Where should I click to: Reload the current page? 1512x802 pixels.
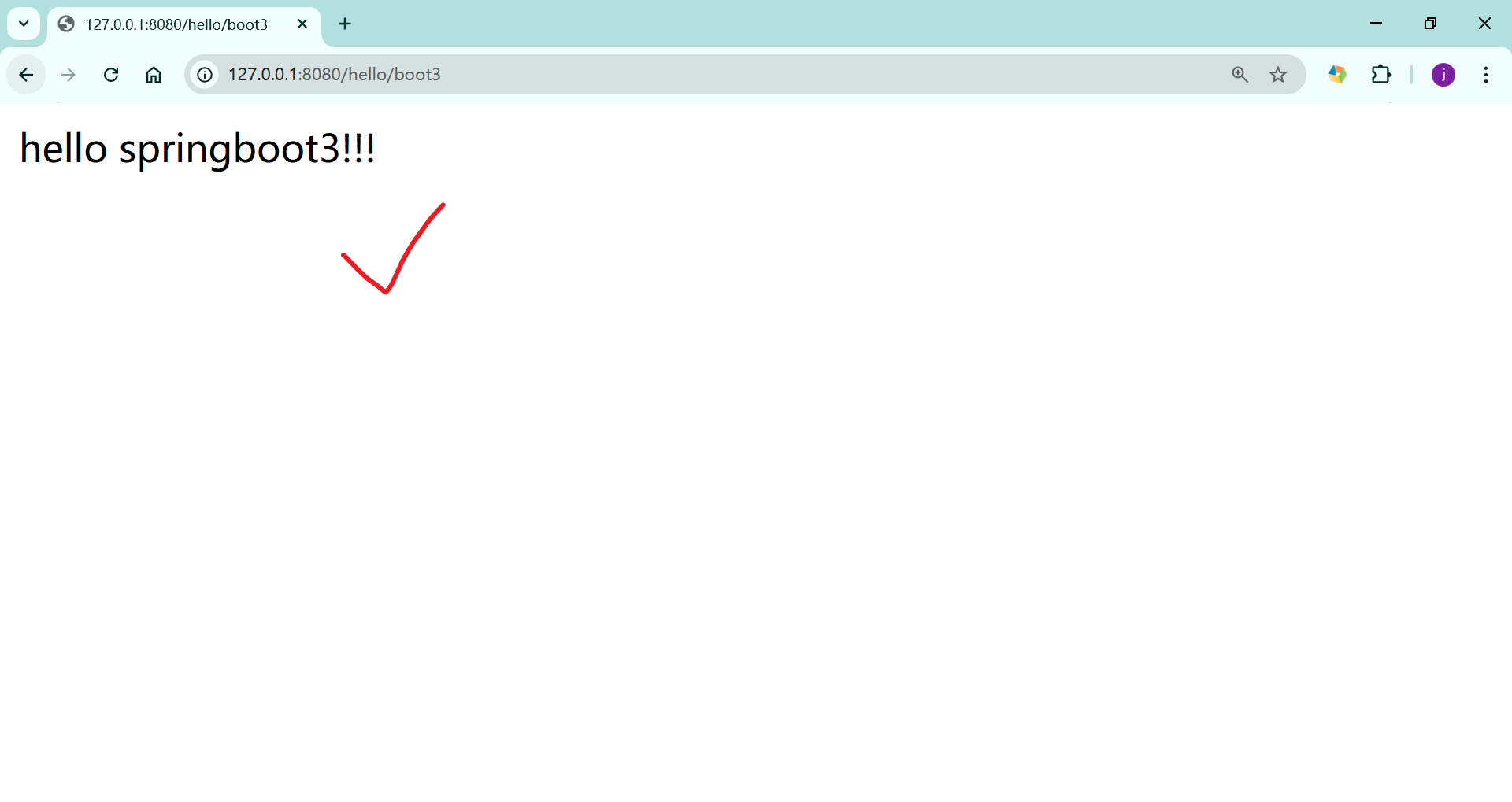[x=111, y=75]
